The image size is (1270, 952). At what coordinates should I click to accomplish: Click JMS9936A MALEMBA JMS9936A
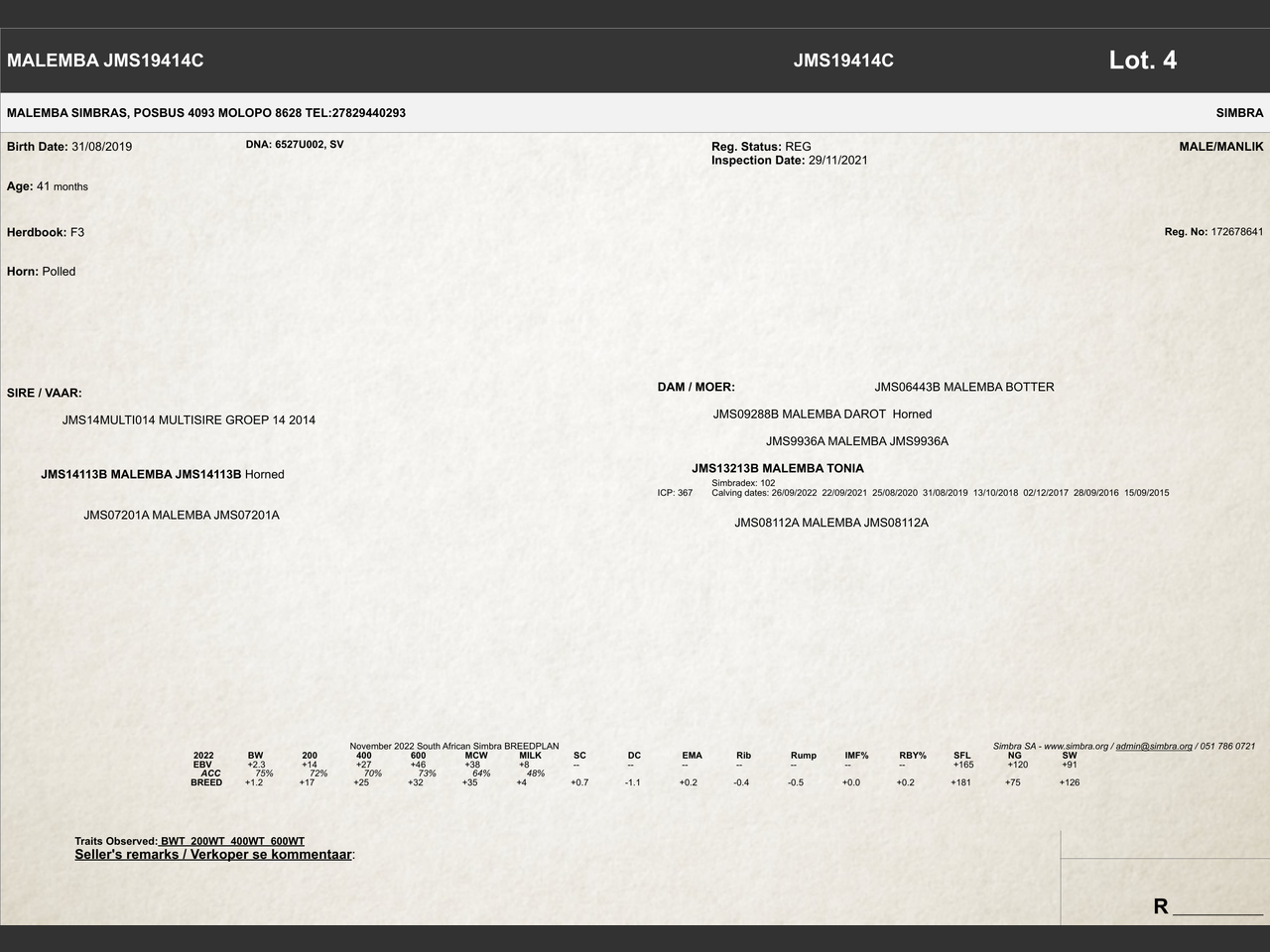(857, 441)
